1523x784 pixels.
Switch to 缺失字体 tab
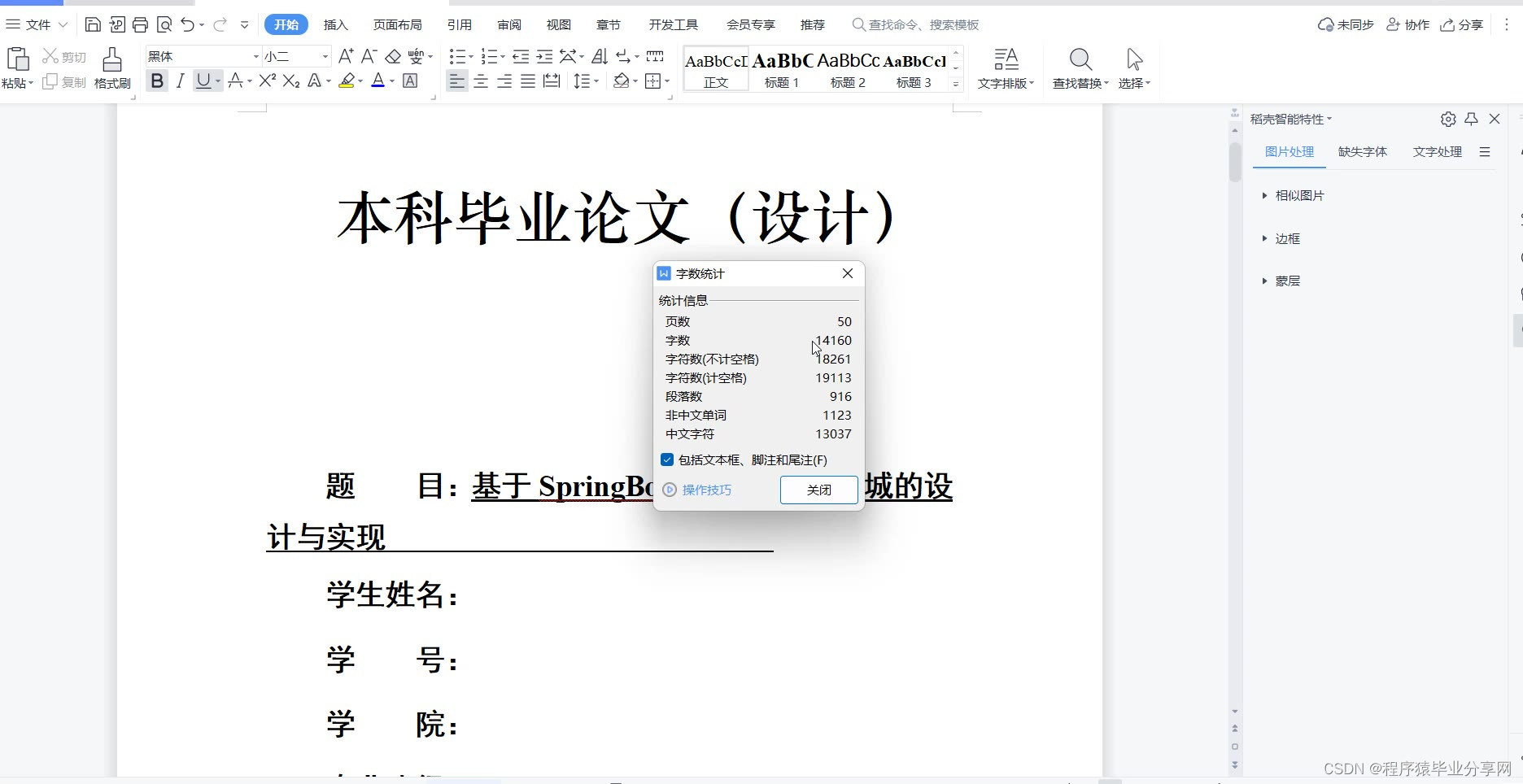point(1363,151)
